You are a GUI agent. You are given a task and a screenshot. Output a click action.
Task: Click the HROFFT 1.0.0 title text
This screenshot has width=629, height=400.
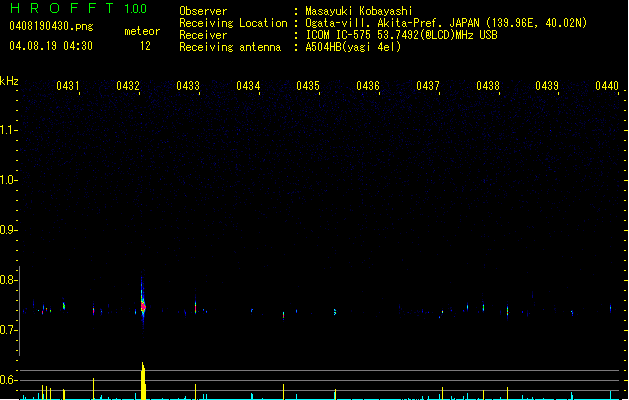[x=78, y=8]
